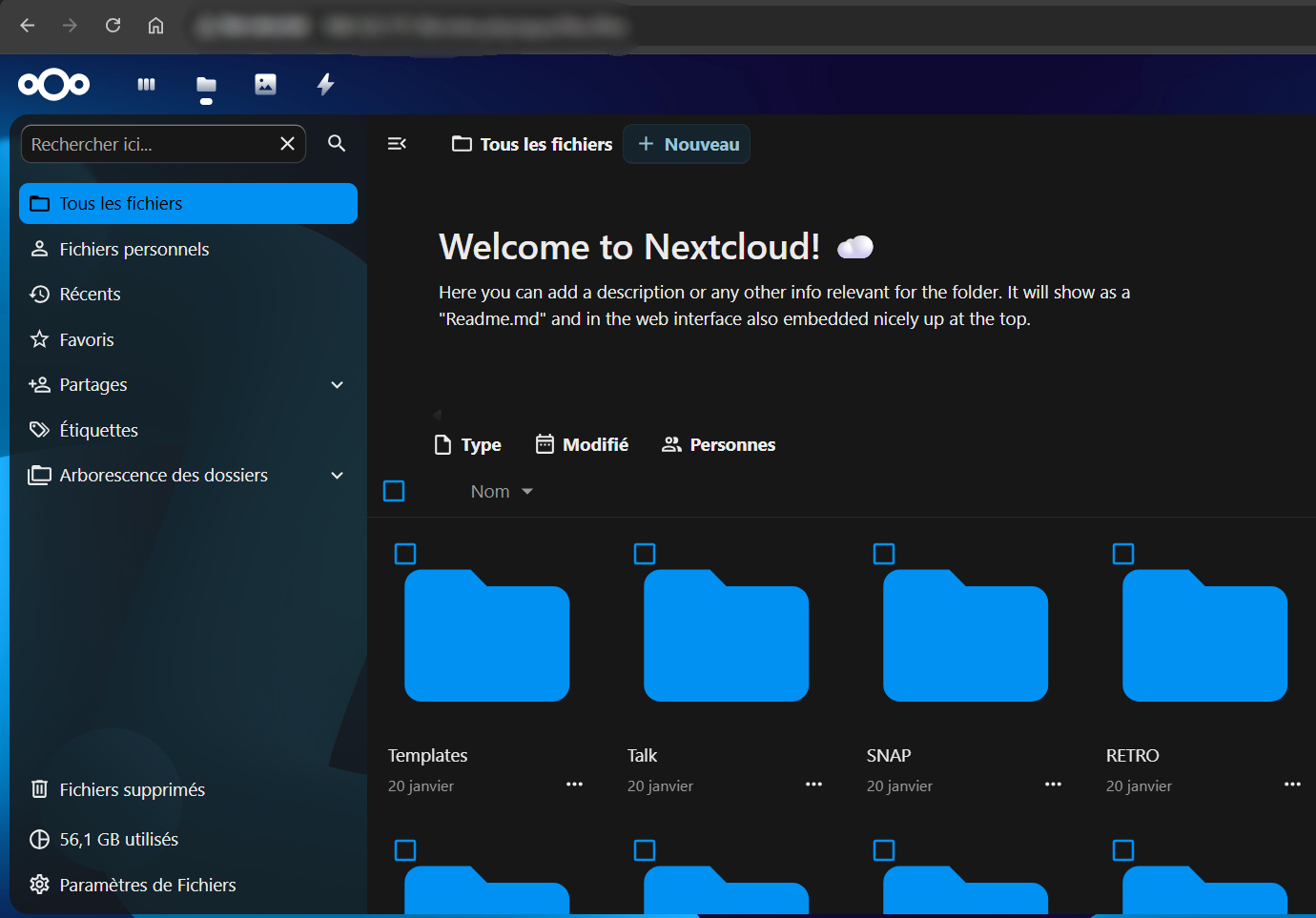
Task: Click the 20 janvier date under Templates
Action: (x=421, y=786)
